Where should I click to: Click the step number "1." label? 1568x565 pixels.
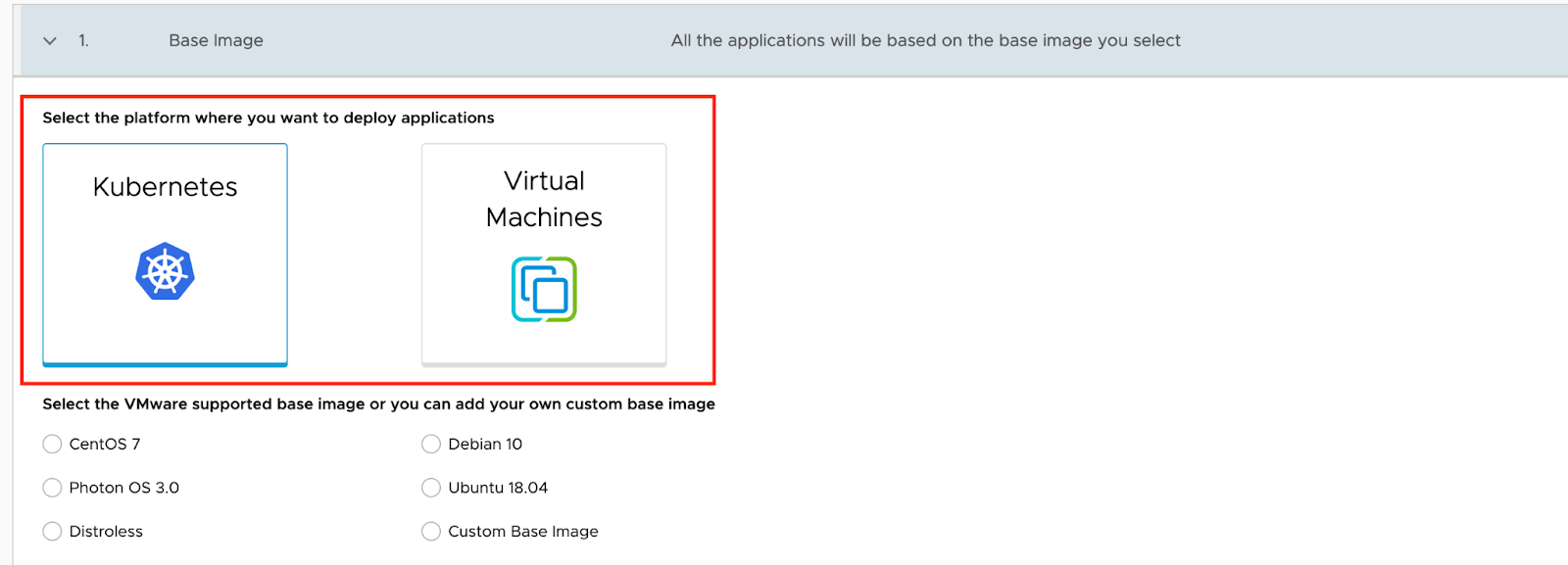coord(83,41)
